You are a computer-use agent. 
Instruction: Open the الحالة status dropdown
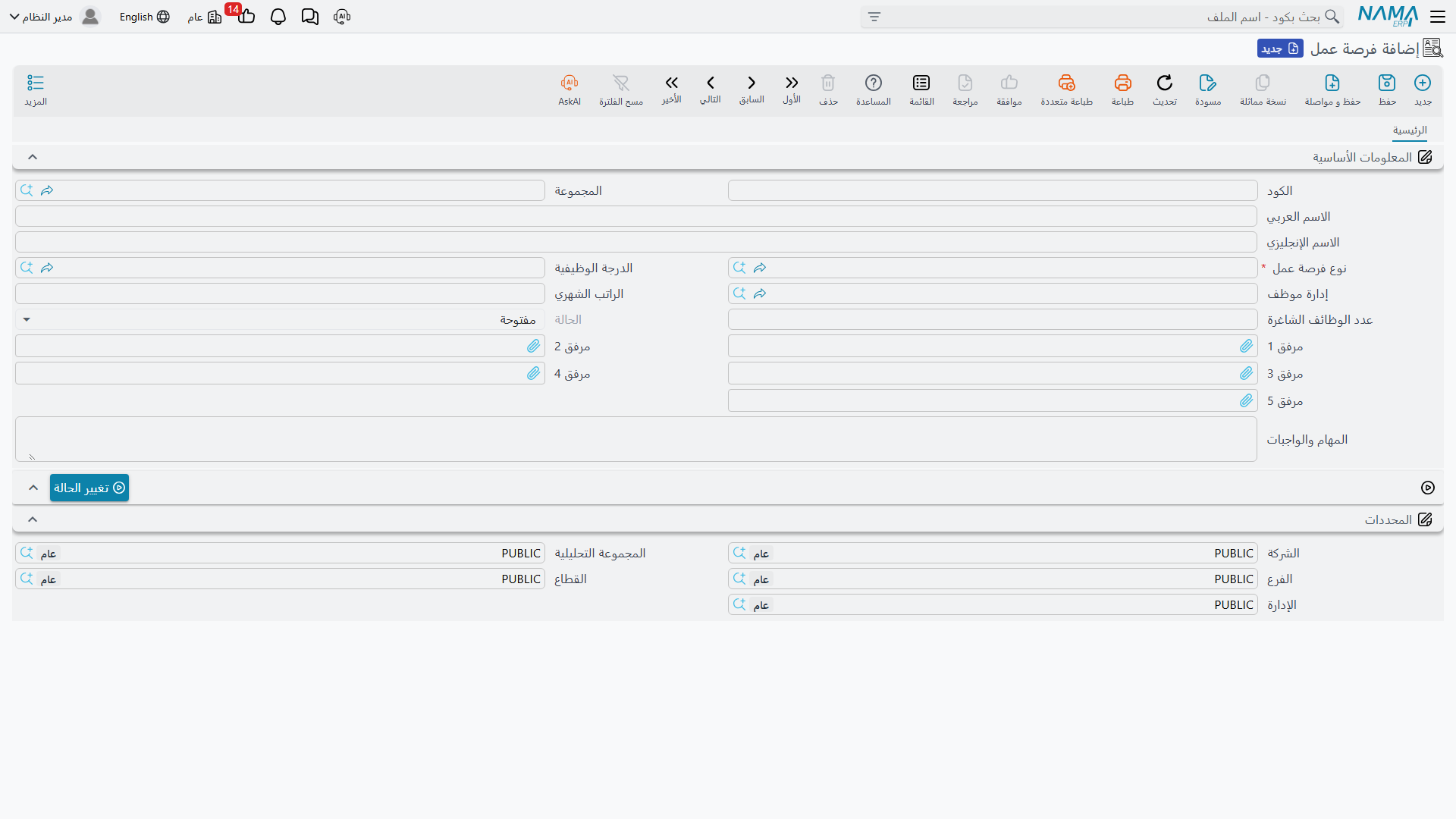280,320
